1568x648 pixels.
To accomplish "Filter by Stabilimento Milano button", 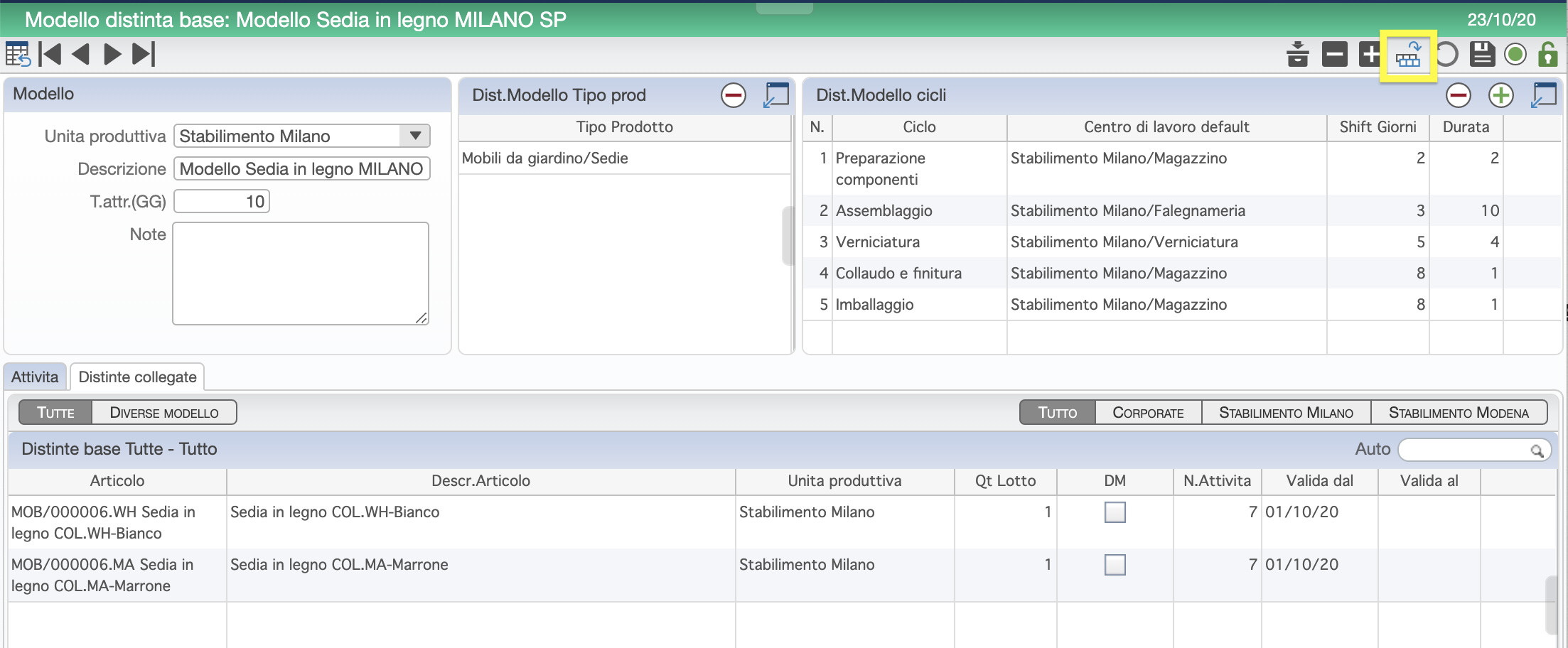I will click(x=1286, y=413).
